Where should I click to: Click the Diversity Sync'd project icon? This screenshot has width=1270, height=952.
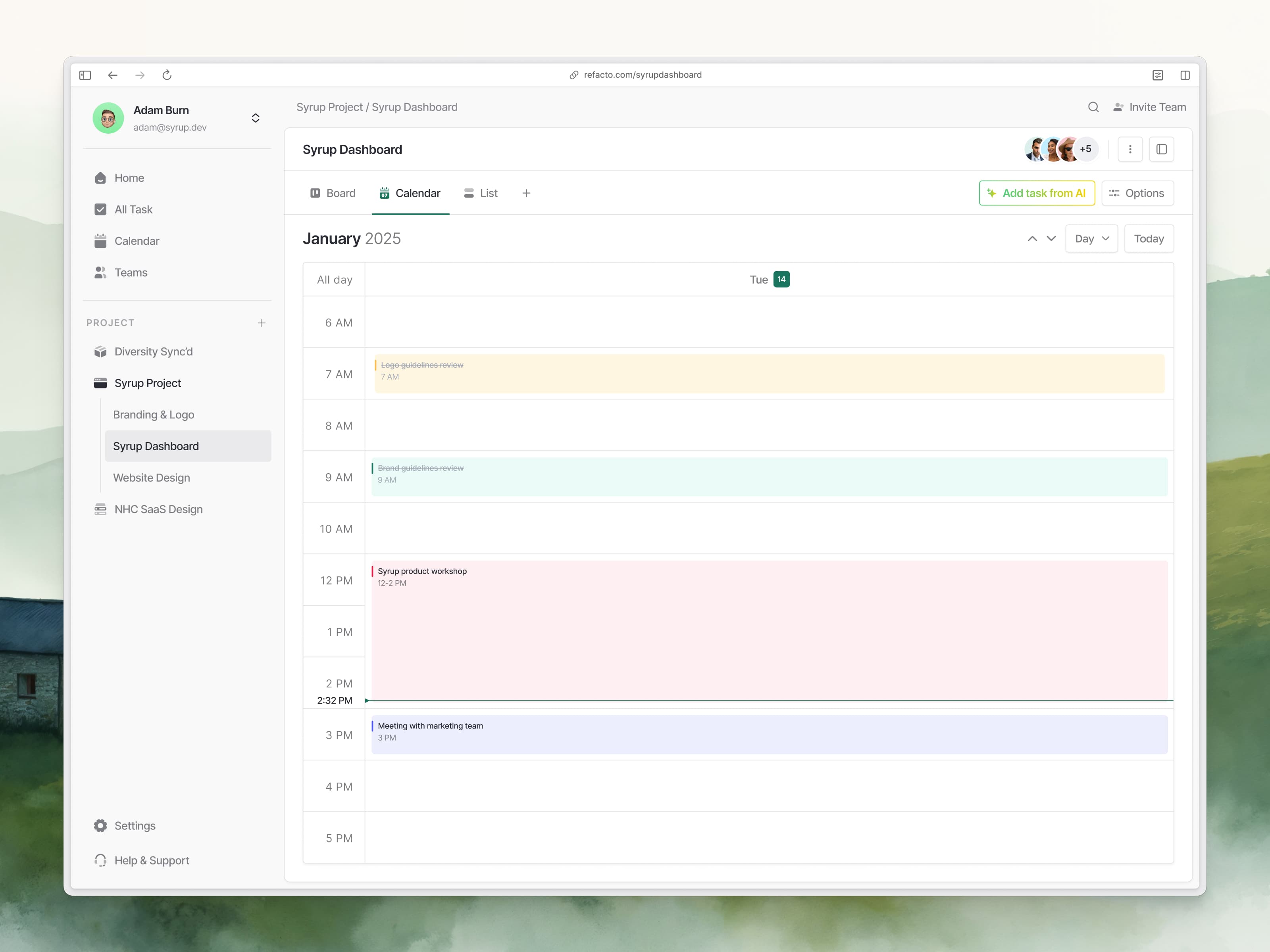point(100,352)
